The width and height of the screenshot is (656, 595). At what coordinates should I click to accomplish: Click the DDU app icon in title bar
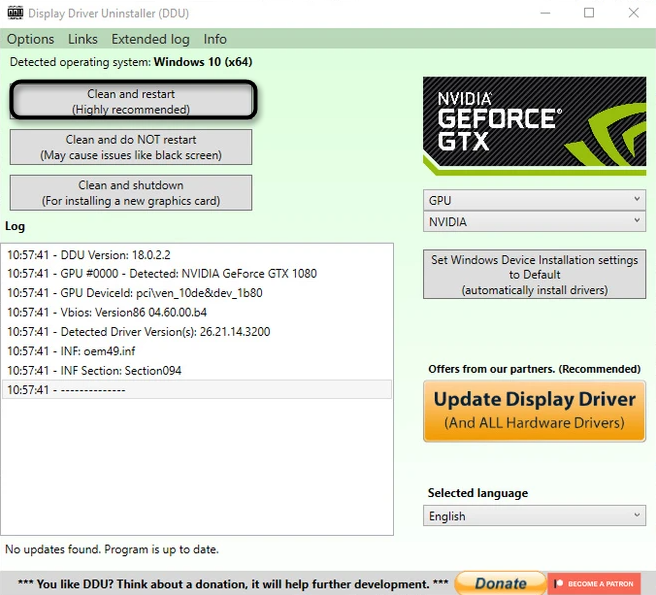pos(15,13)
